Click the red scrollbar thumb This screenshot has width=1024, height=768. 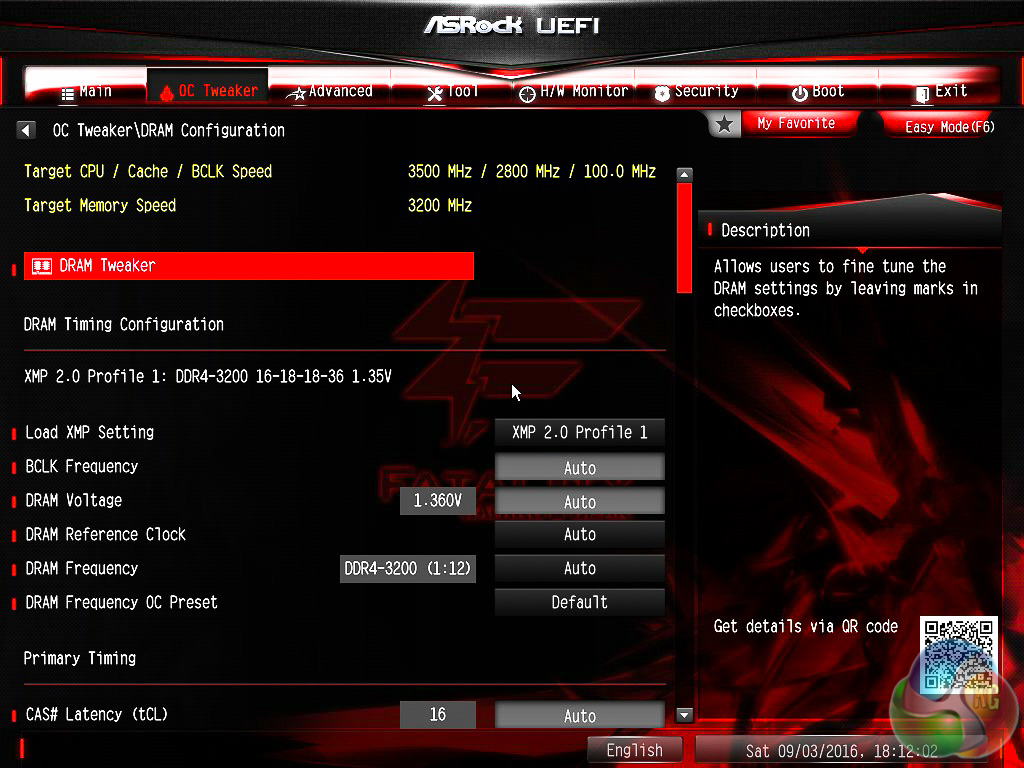(x=684, y=238)
